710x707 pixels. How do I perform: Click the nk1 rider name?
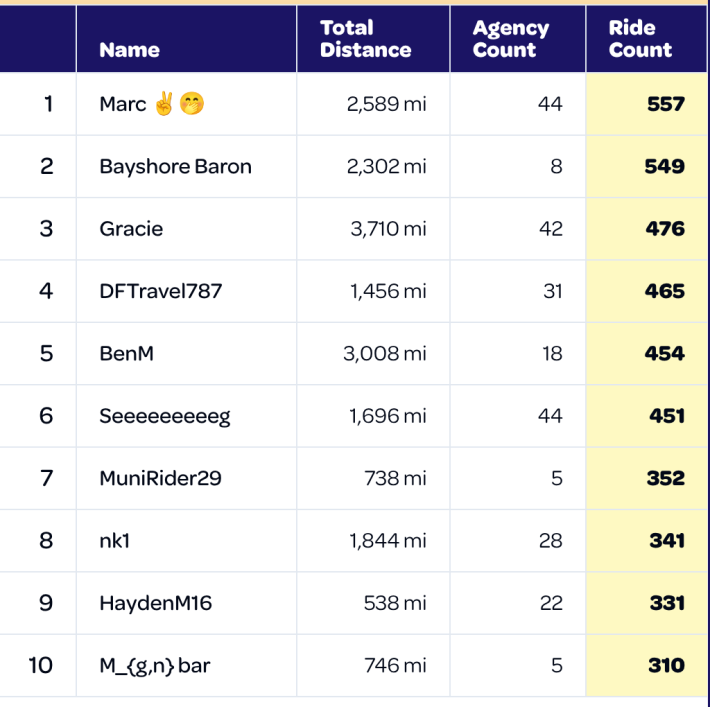pyautogui.click(x=115, y=540)
